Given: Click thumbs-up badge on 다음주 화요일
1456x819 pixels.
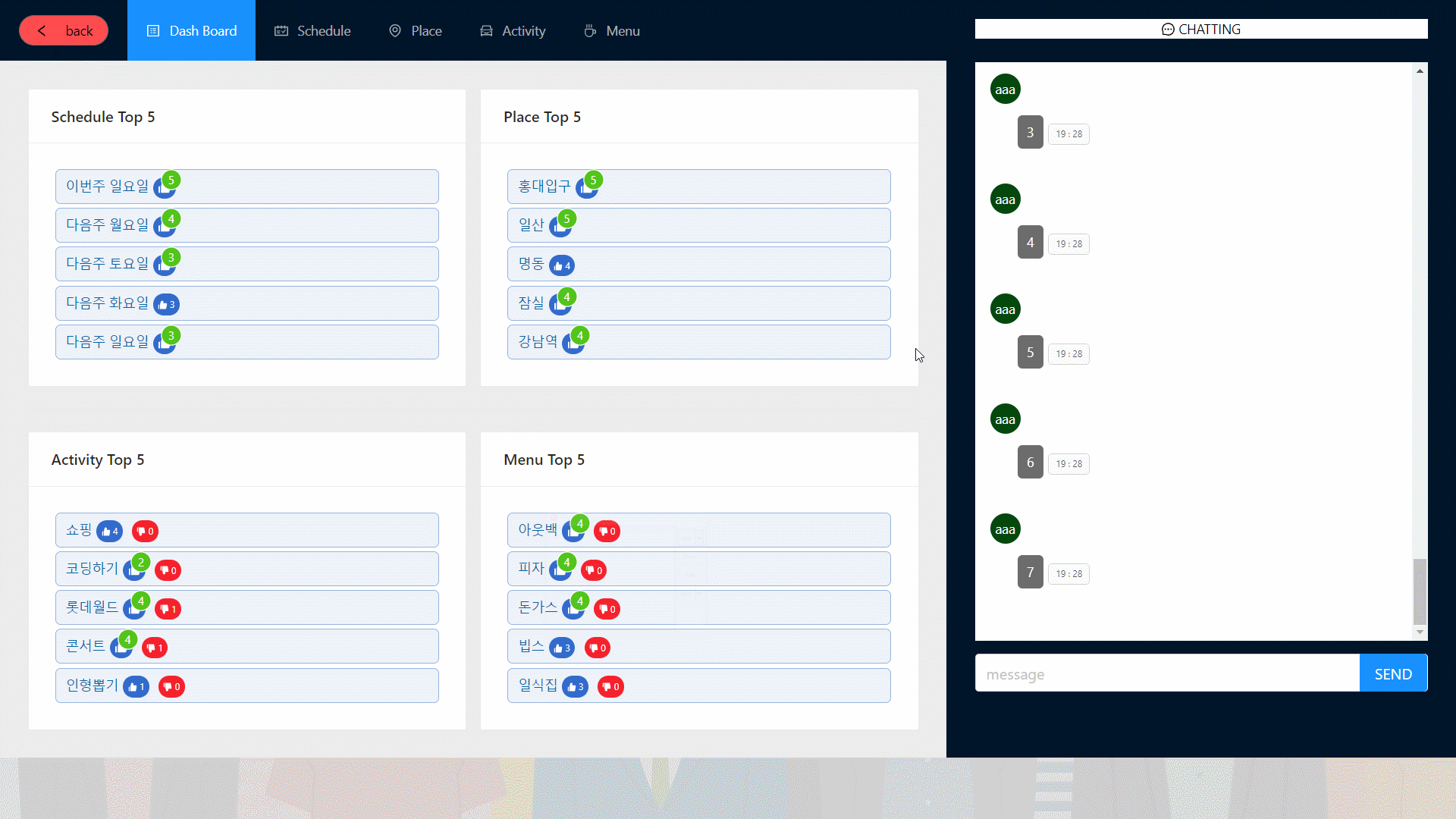Looking at the screenshot, I should pyautogui.click(x=166, y=304).
